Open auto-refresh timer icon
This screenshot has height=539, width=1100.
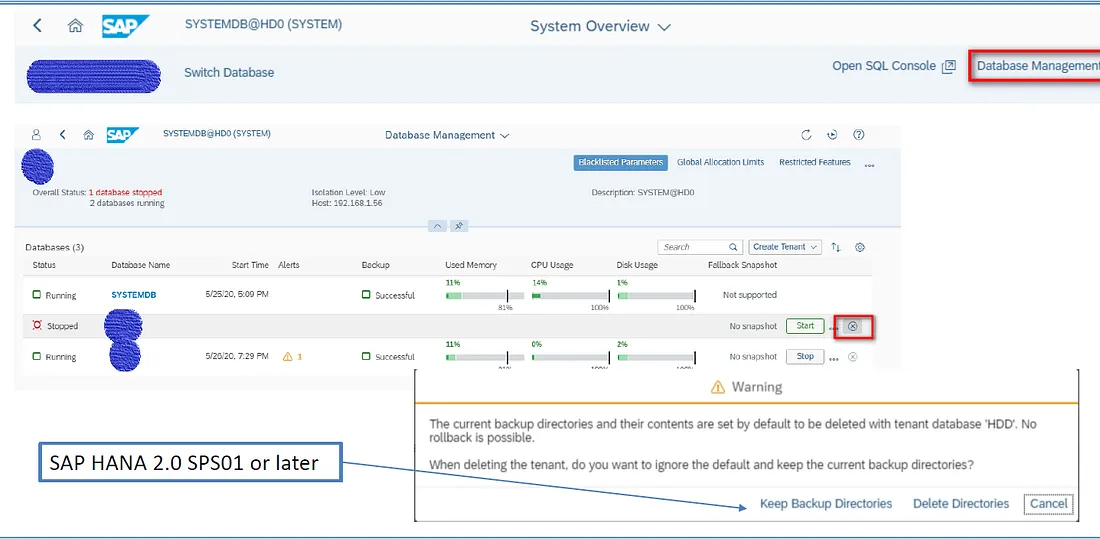832,135
